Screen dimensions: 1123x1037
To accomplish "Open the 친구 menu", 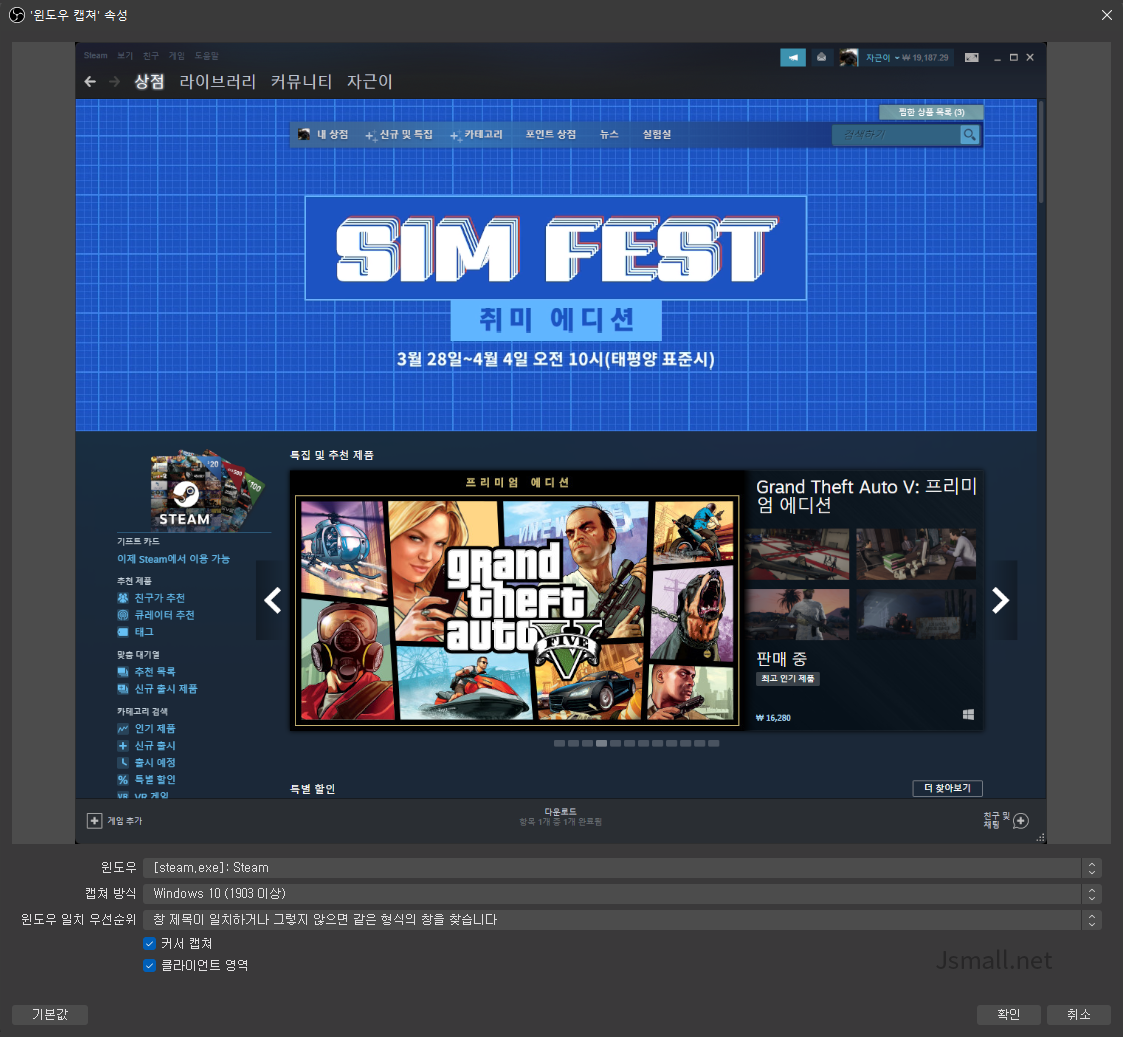I will (150, 55).
